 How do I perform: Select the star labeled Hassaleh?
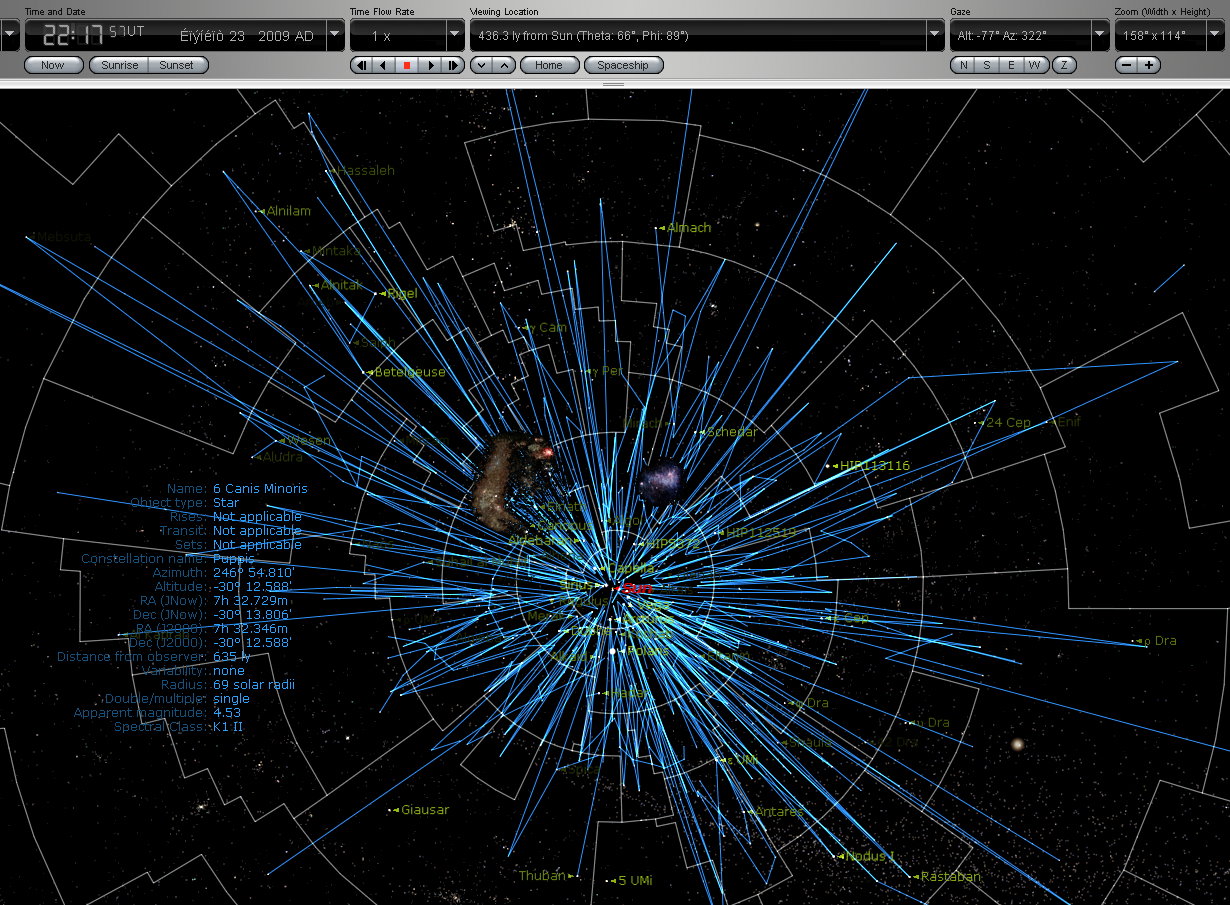(x=366, y=171)
